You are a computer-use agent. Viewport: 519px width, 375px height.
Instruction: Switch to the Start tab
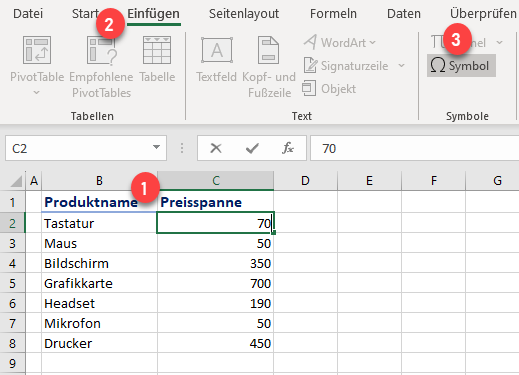click(x=85, y=14)
